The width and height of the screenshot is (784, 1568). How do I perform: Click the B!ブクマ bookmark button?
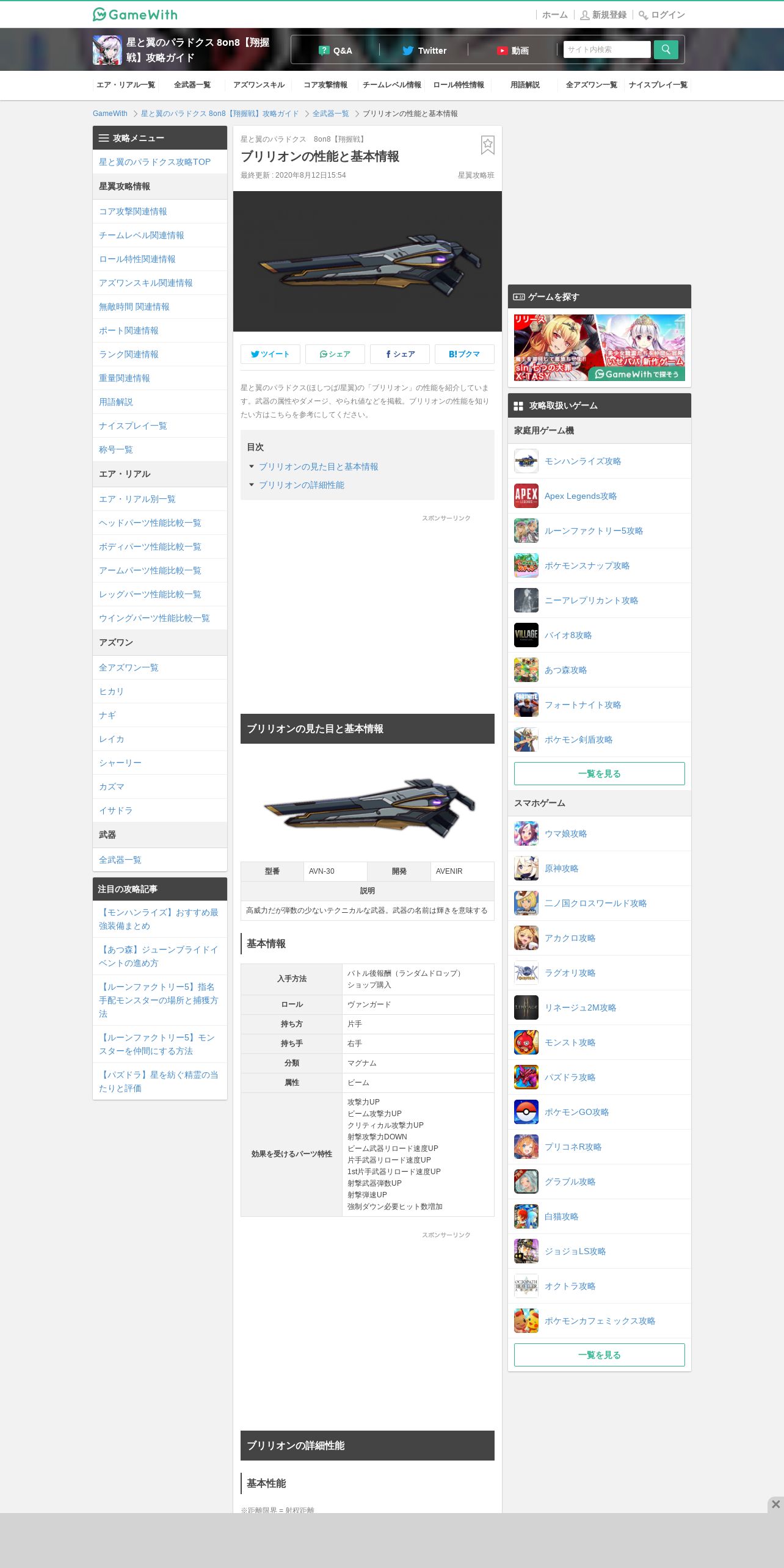tap(465, 354)
